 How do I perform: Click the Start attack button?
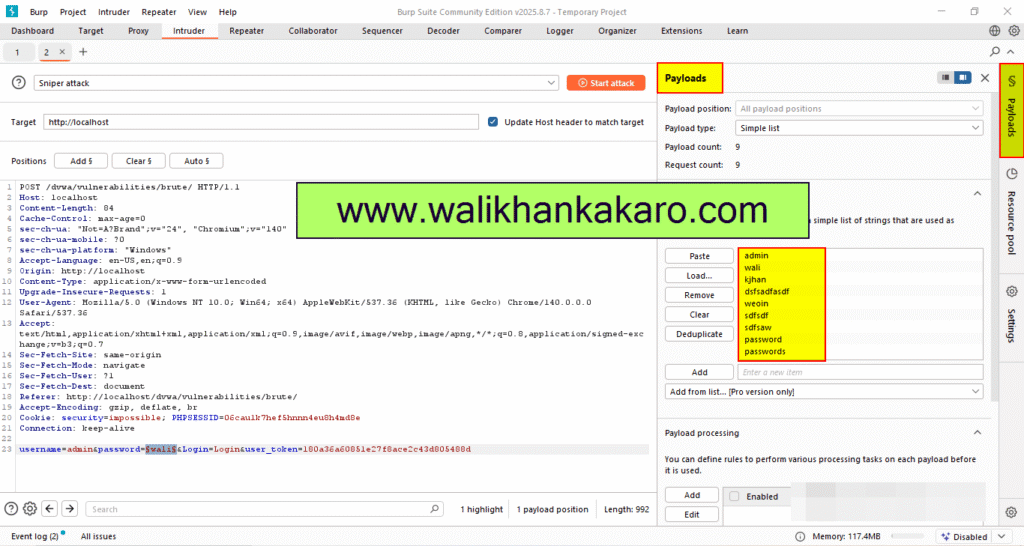click(606, 83)
